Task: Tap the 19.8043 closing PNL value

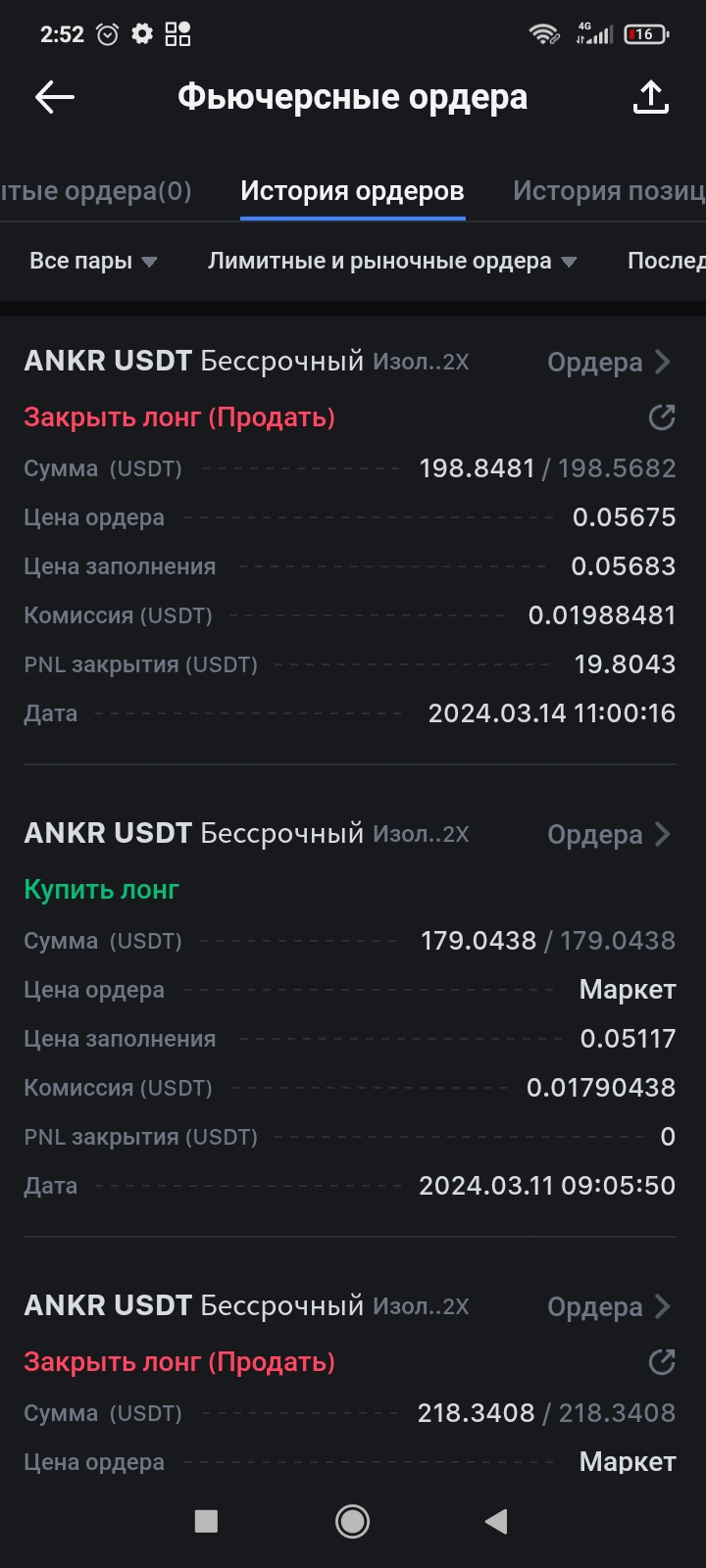Action: [x=625, y=664]
